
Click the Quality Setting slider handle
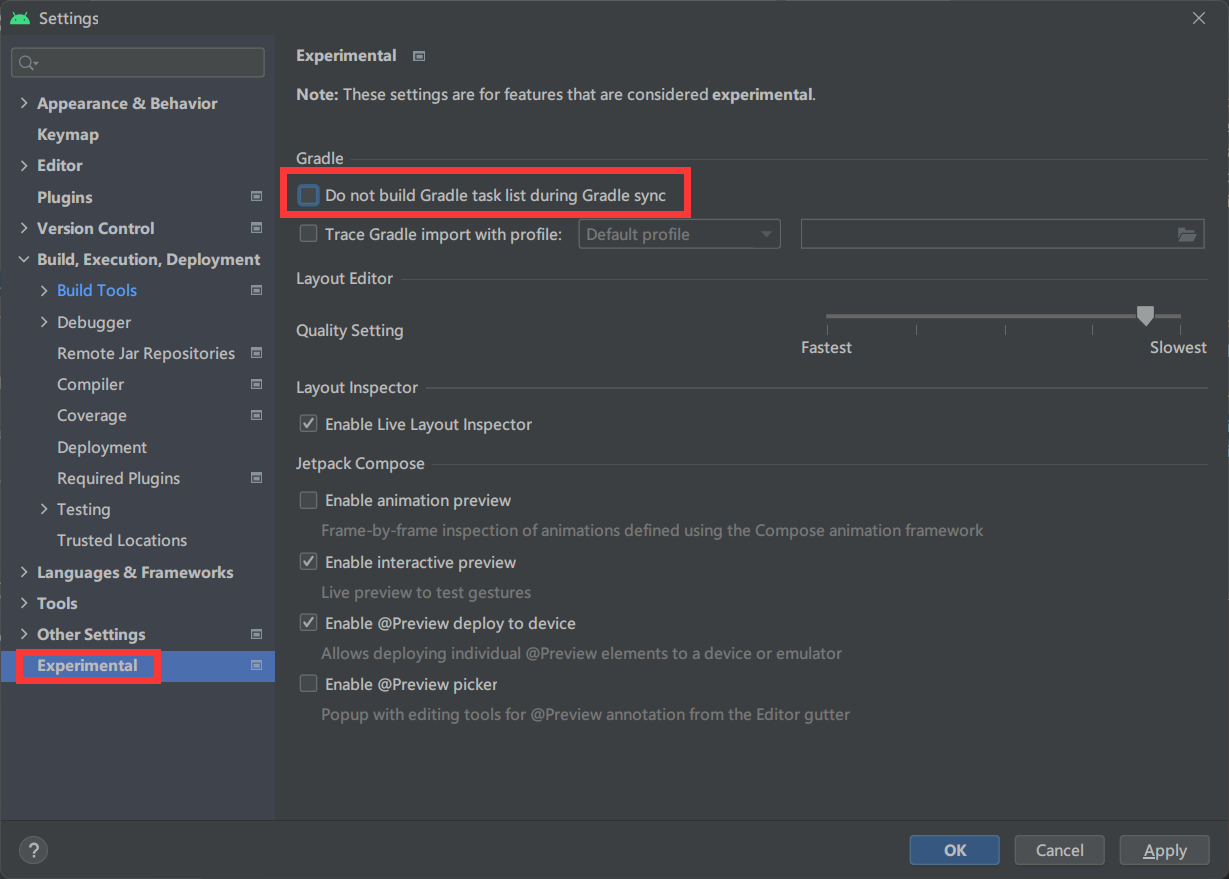pos(1145,316)
